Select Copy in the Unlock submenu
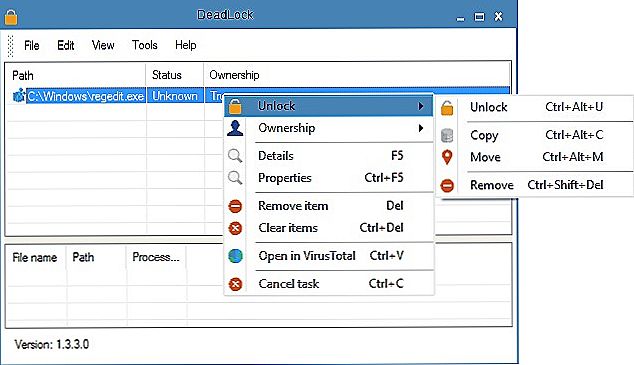Screen dimensions: 634x365 click(x=535, y=135)
